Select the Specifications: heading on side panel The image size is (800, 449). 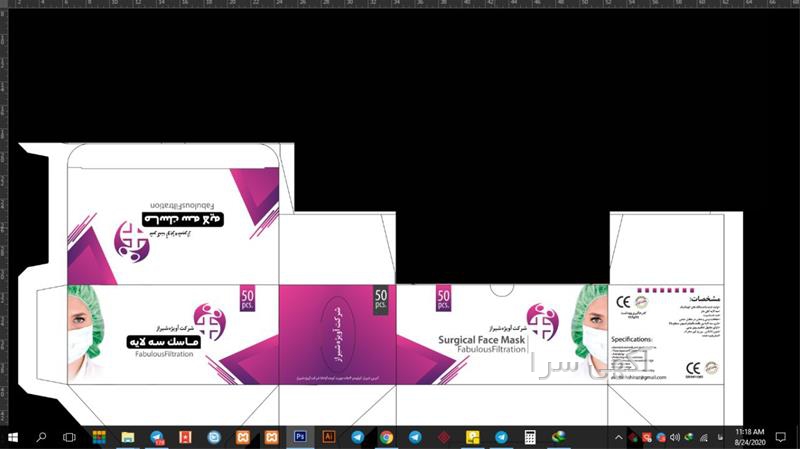point(631,339)
